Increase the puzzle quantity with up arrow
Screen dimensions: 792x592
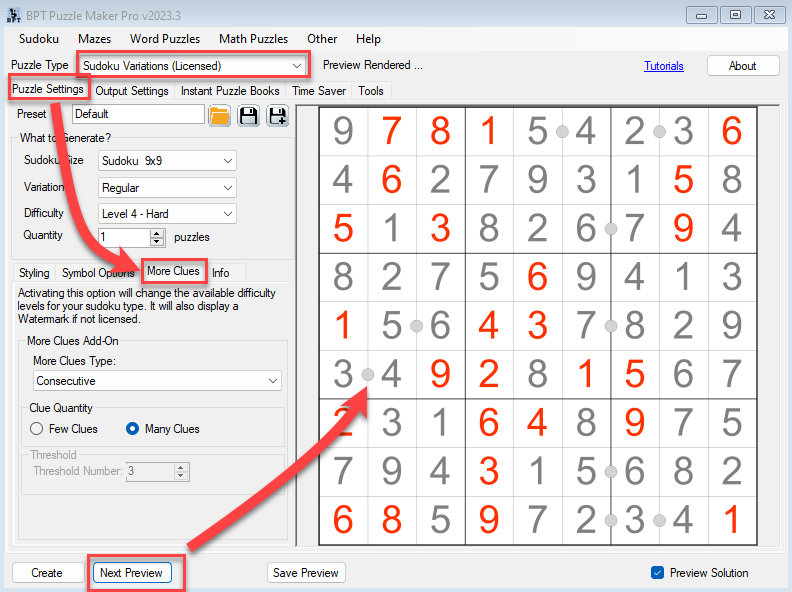click(156, 233)
